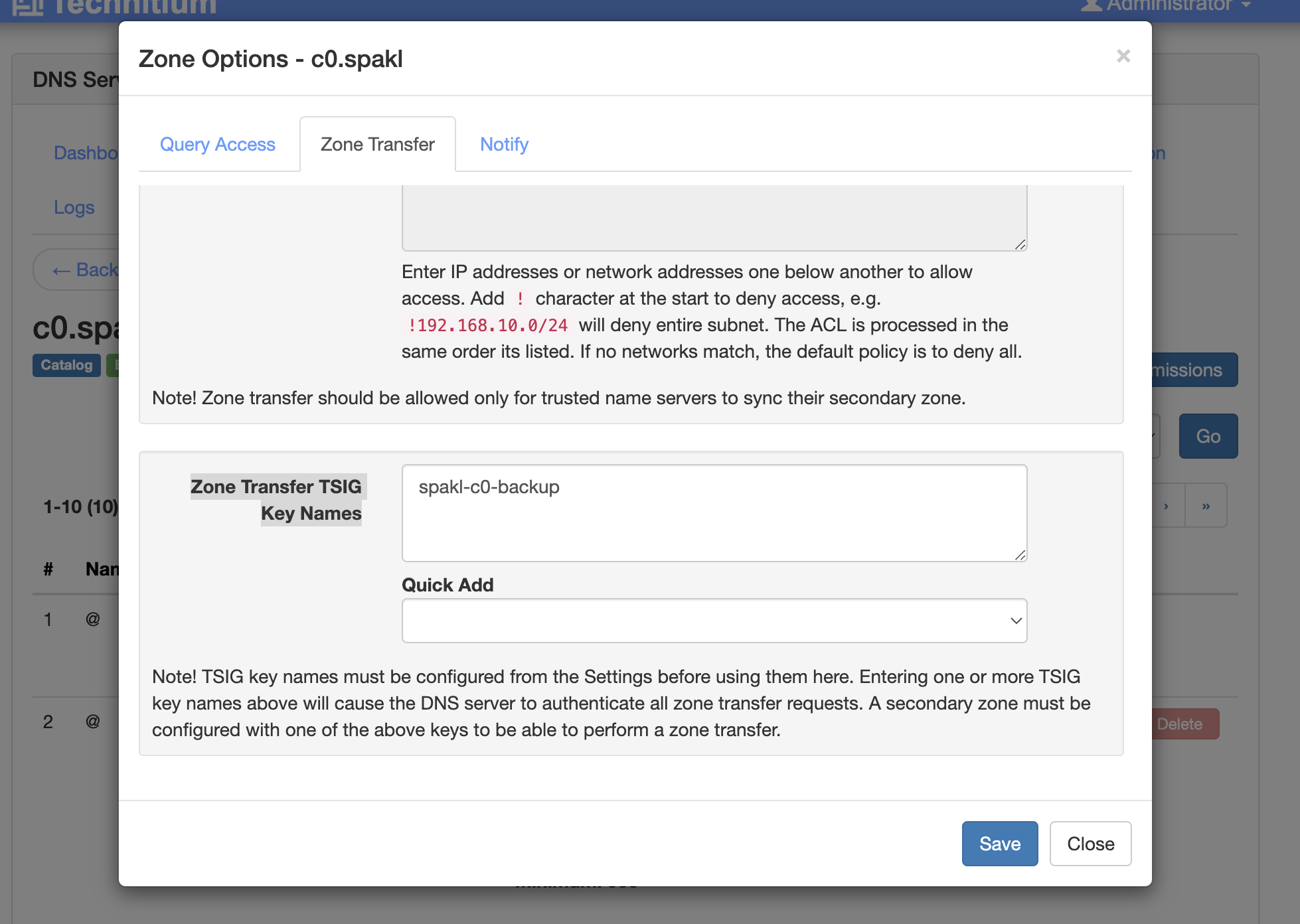
Task: Switch to the Query Access tab
Action: 217,144
